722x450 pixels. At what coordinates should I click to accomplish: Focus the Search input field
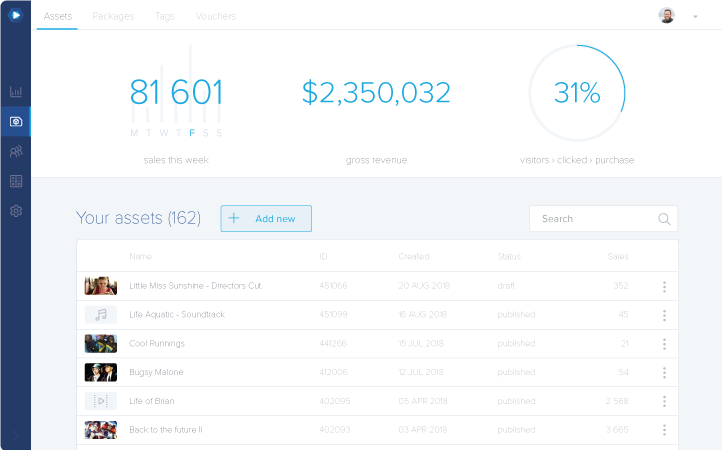click(x=603, y=218)
